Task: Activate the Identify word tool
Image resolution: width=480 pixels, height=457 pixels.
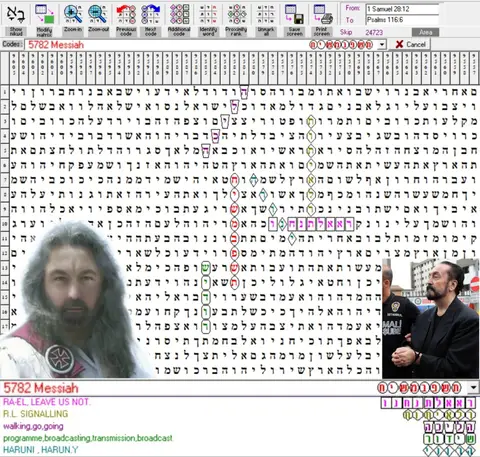Action: pos(208,19)
